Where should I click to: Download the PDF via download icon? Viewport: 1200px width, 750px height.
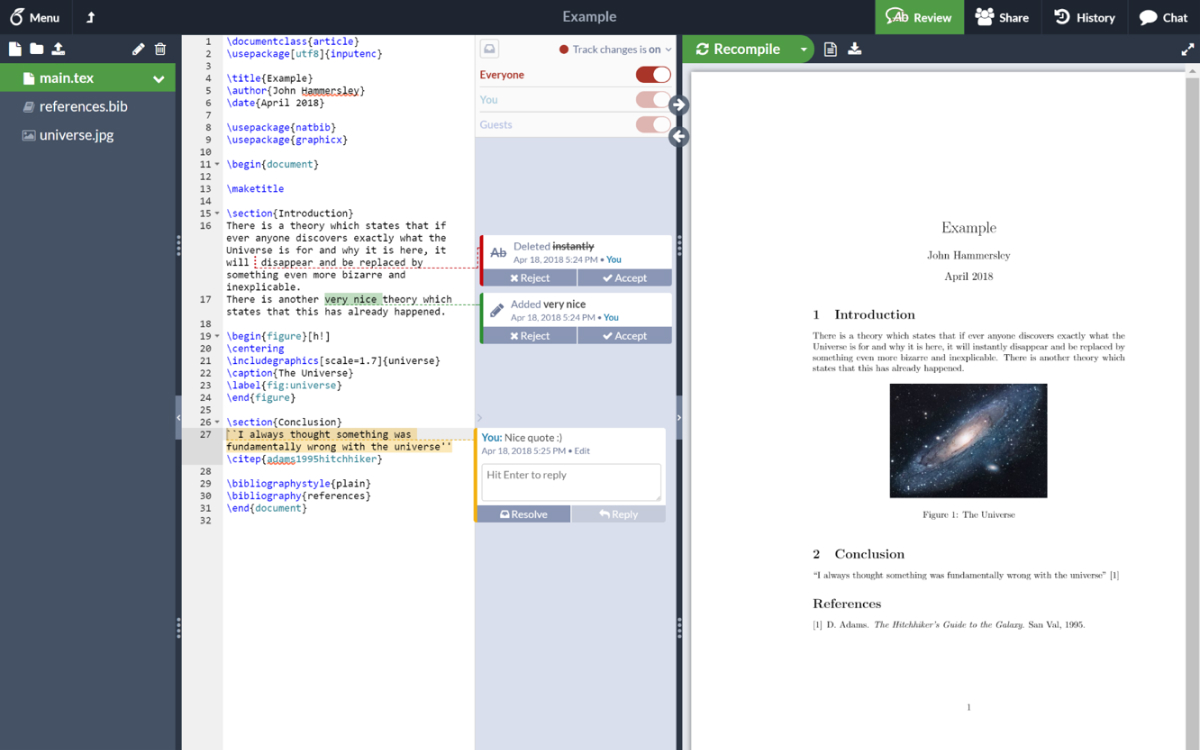(x=855, y=49)
